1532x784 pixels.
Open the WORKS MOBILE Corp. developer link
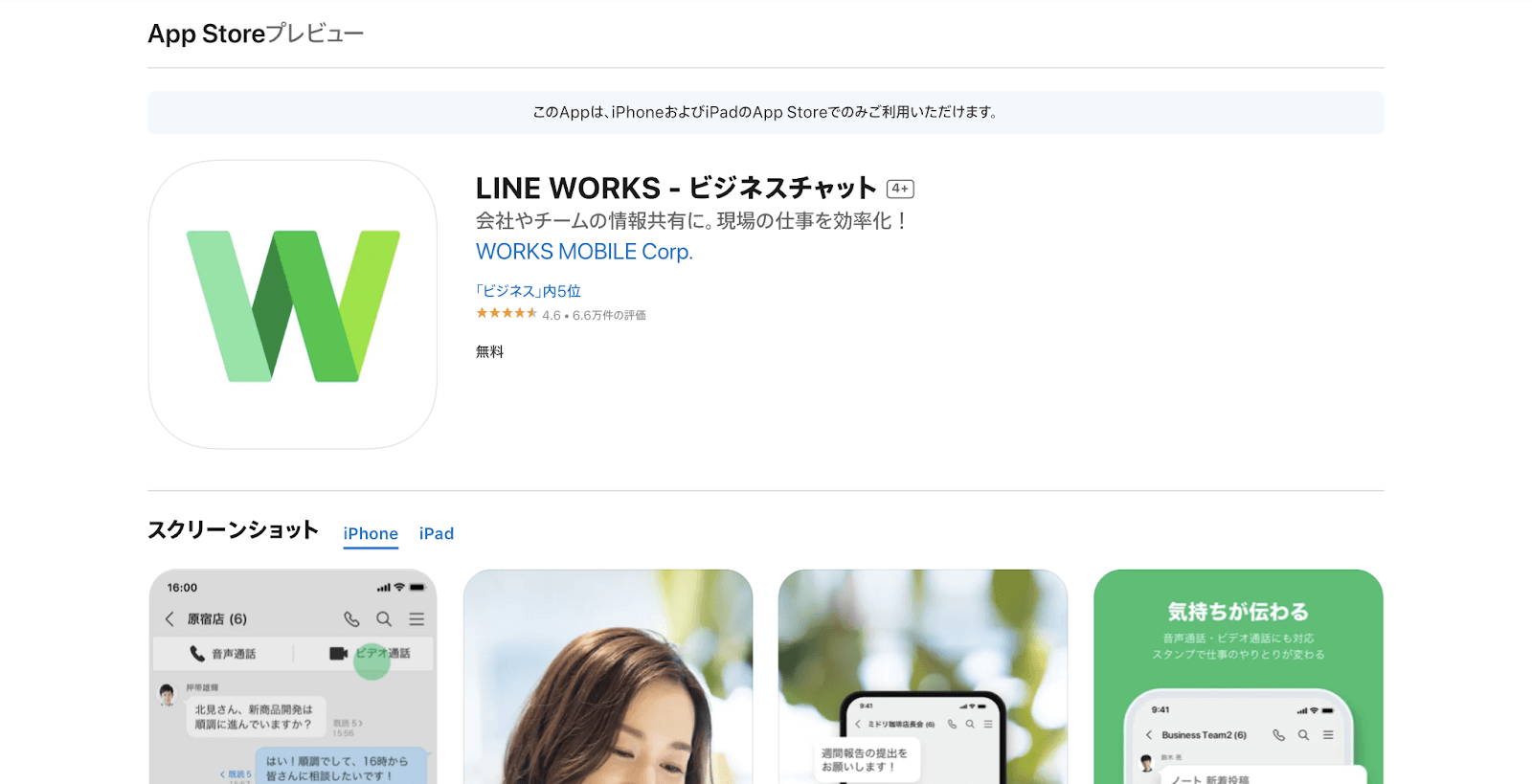point(584,252)
